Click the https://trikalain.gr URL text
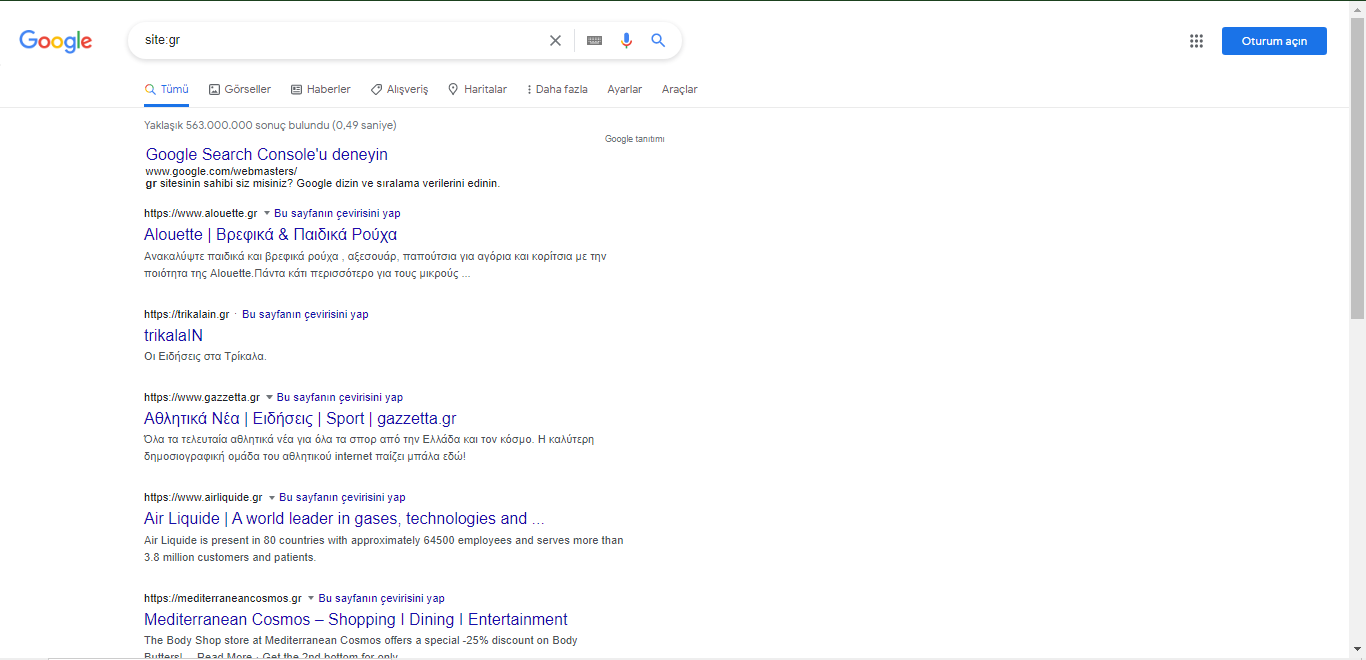1366x660 pixels. 187,315
